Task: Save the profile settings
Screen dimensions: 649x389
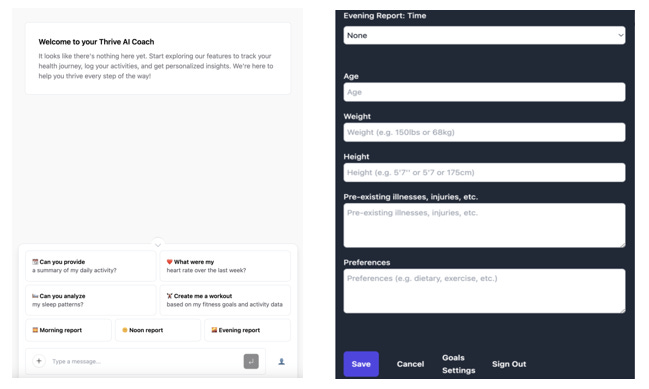Action: click(361, 364)
